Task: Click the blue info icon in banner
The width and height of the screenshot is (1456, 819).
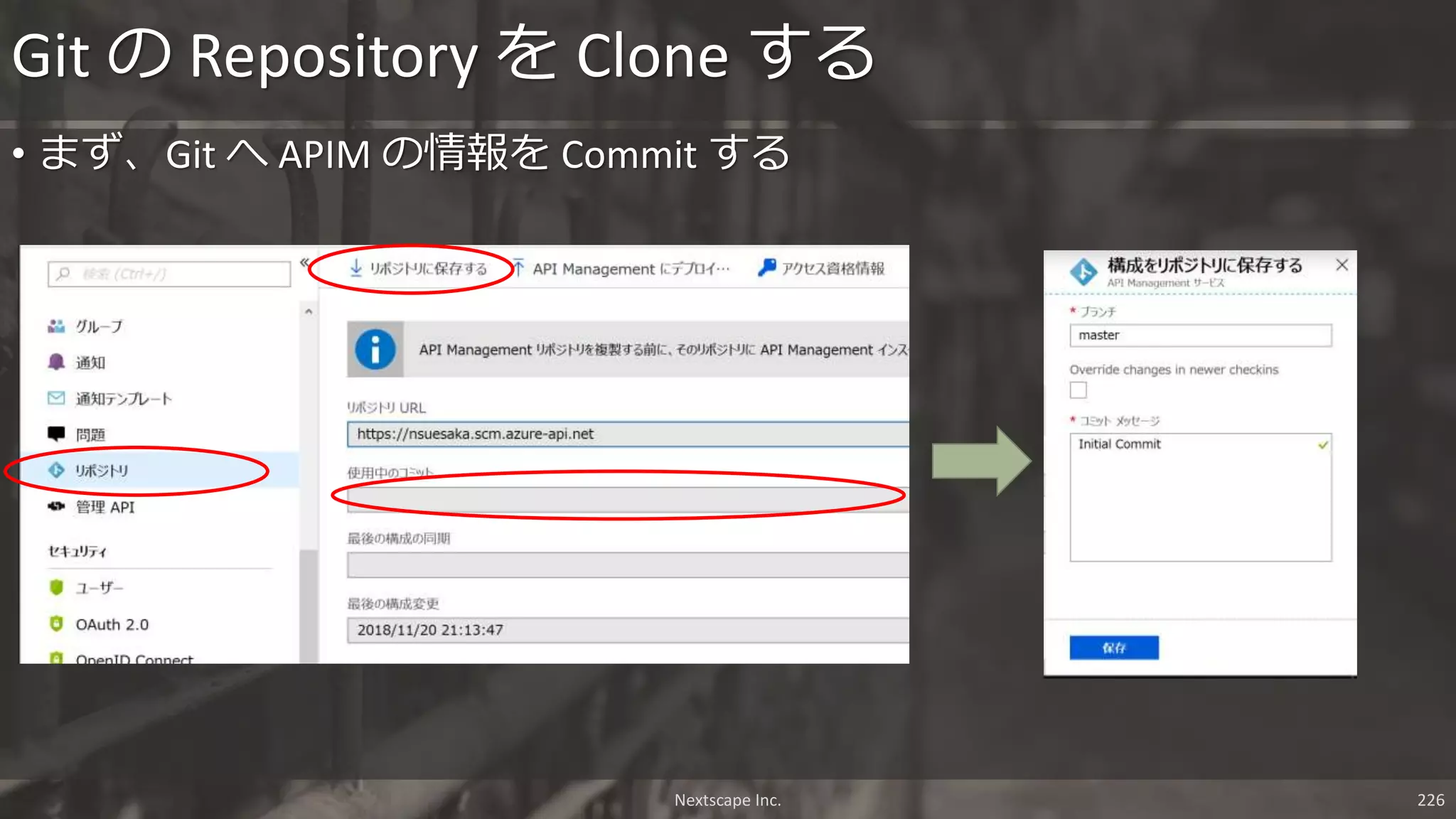Action: [375, 349]
